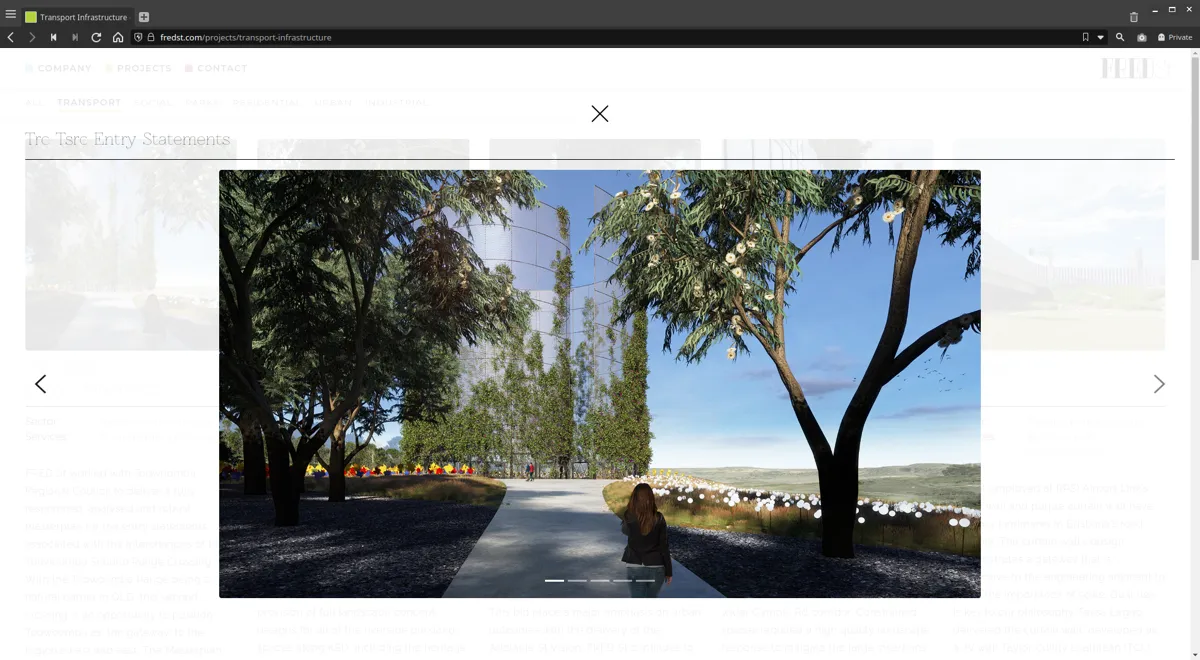This screenshot has width=1200, height=660.
Task: Click the rewind history button
Action: (53, 37)
